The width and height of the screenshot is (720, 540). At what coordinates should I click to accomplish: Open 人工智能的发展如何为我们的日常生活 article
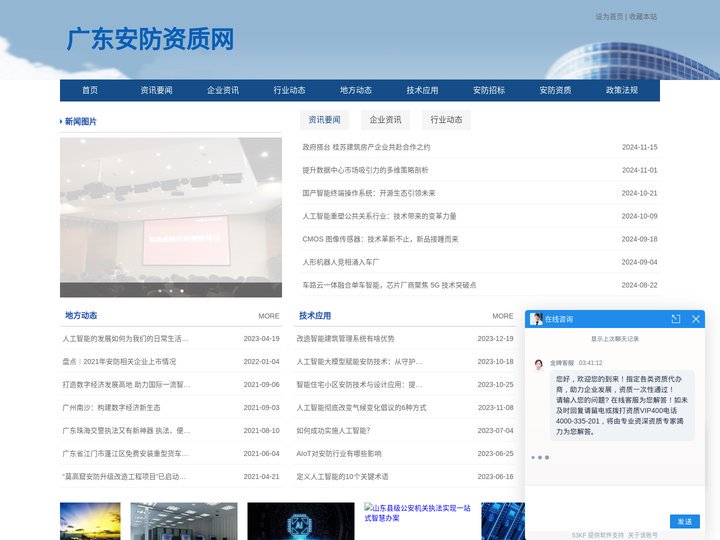[125, 339]
